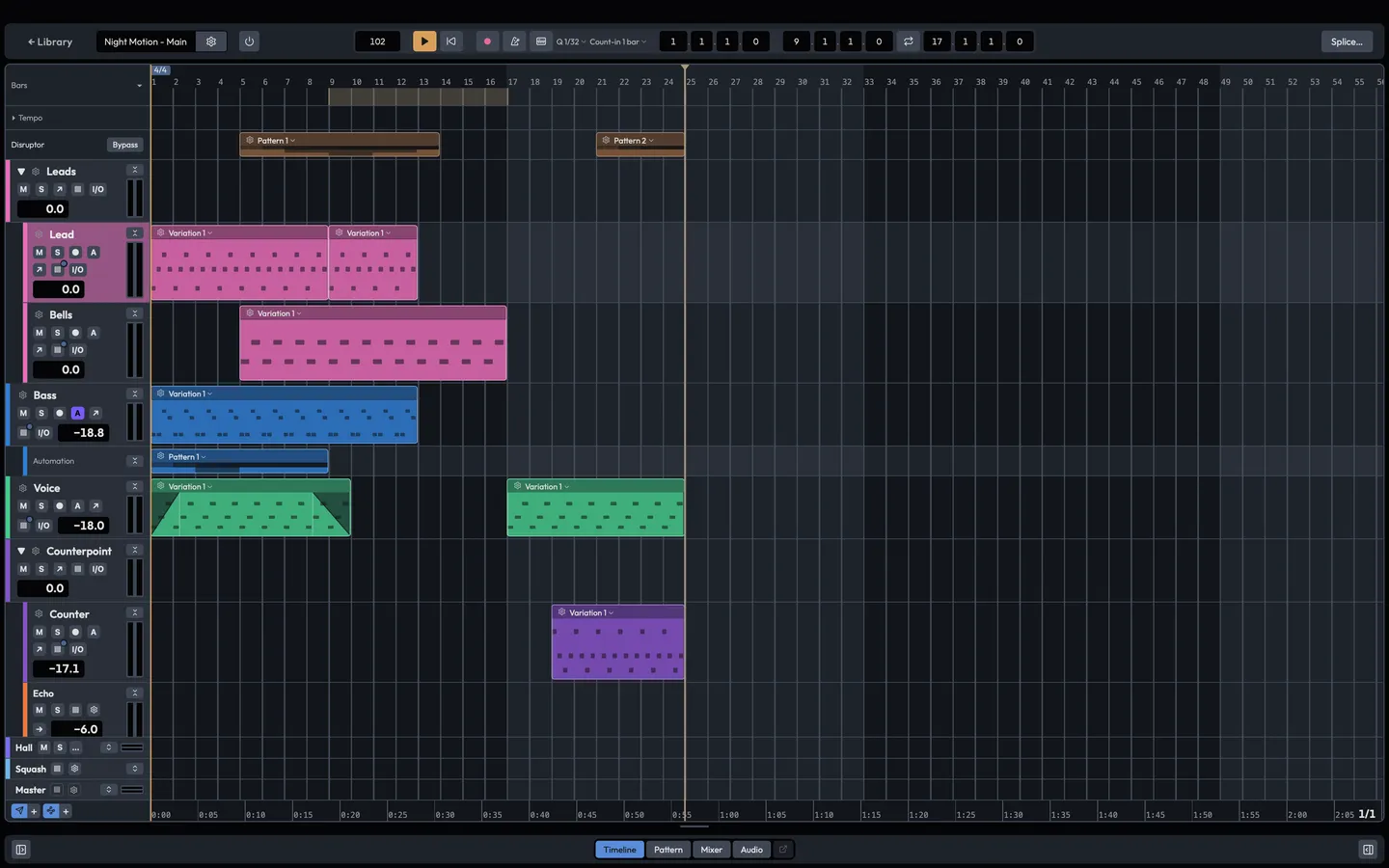Image resolution: width=1389 pixels, height=868 pixels.
Task: Open Counter track settings gear
Action: click(x=40, y=614)
